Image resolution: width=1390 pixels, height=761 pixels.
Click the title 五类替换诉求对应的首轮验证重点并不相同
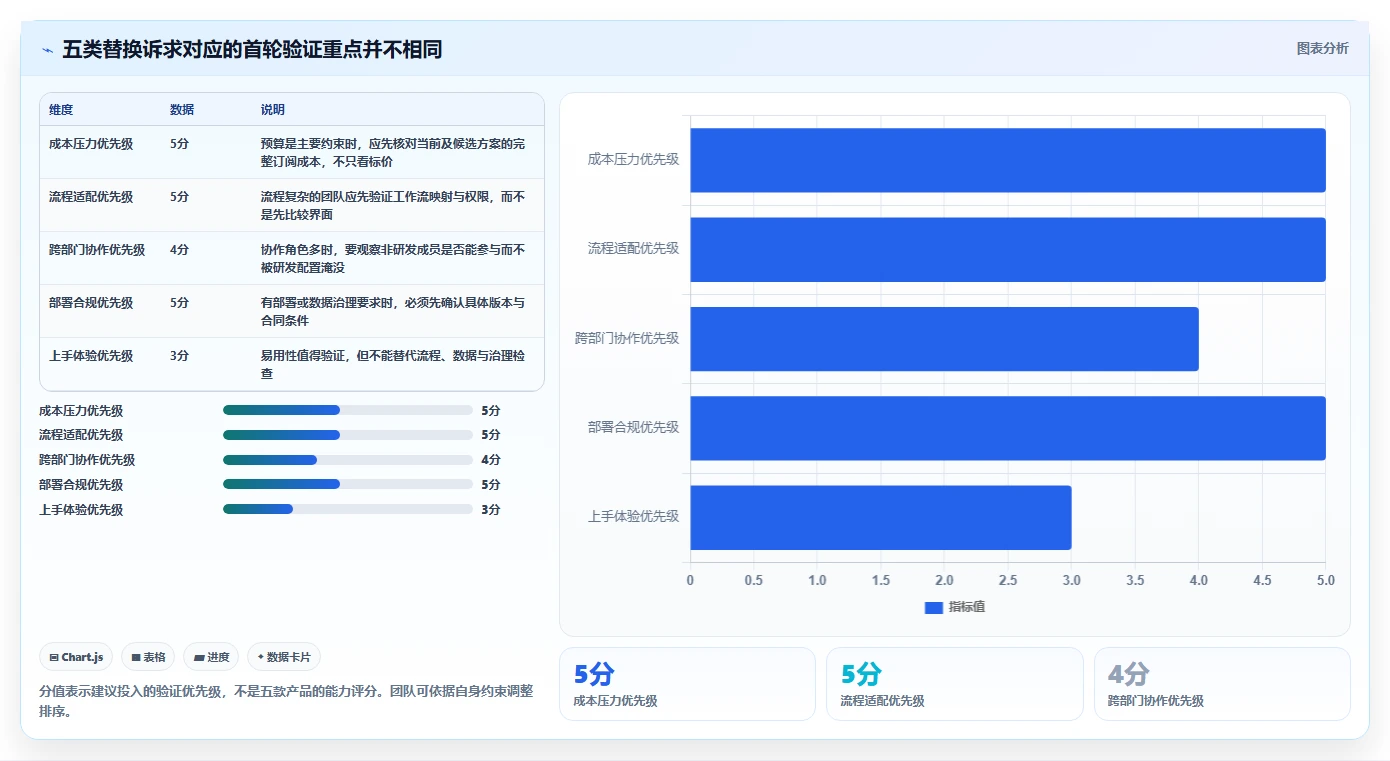click(252, 49)
